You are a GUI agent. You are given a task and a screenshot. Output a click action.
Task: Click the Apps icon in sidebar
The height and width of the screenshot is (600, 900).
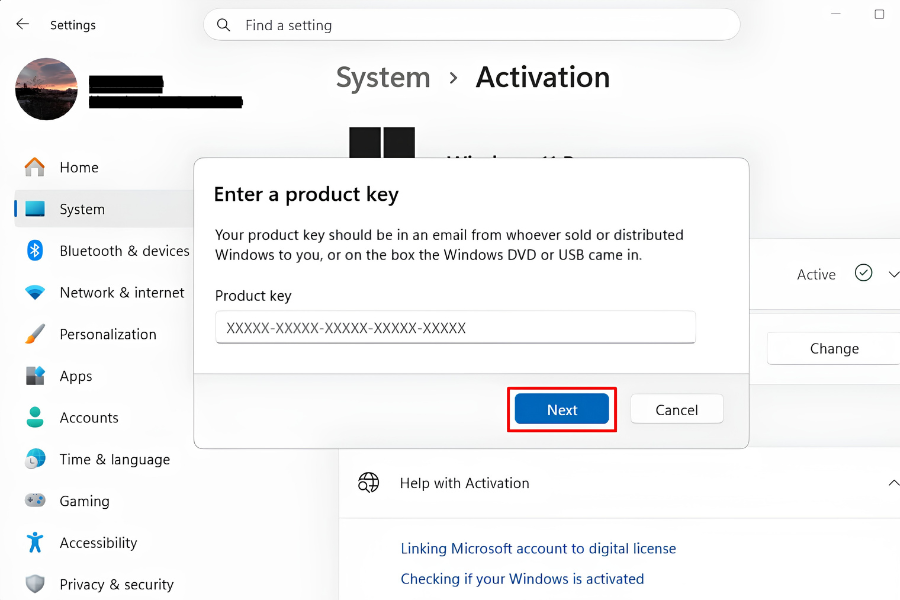(x=35, y=376)
